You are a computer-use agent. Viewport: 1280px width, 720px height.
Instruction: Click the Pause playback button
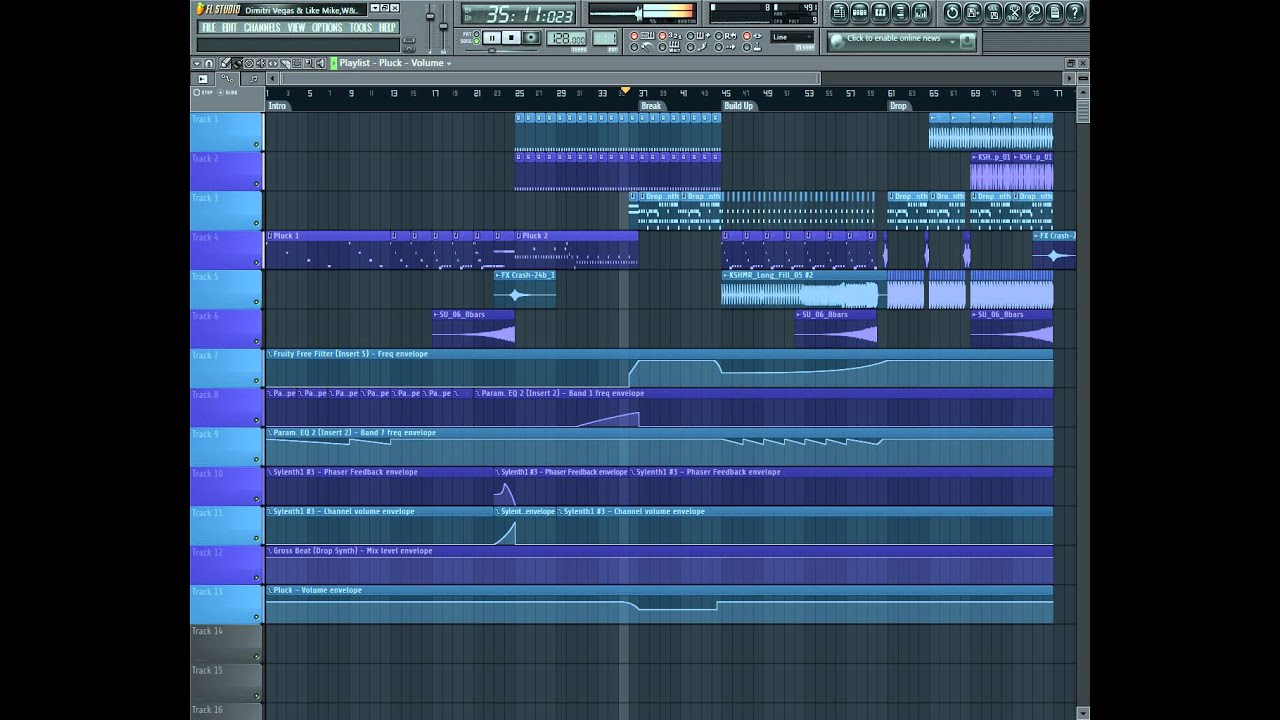pyautogui.click(x=491, y=38)
